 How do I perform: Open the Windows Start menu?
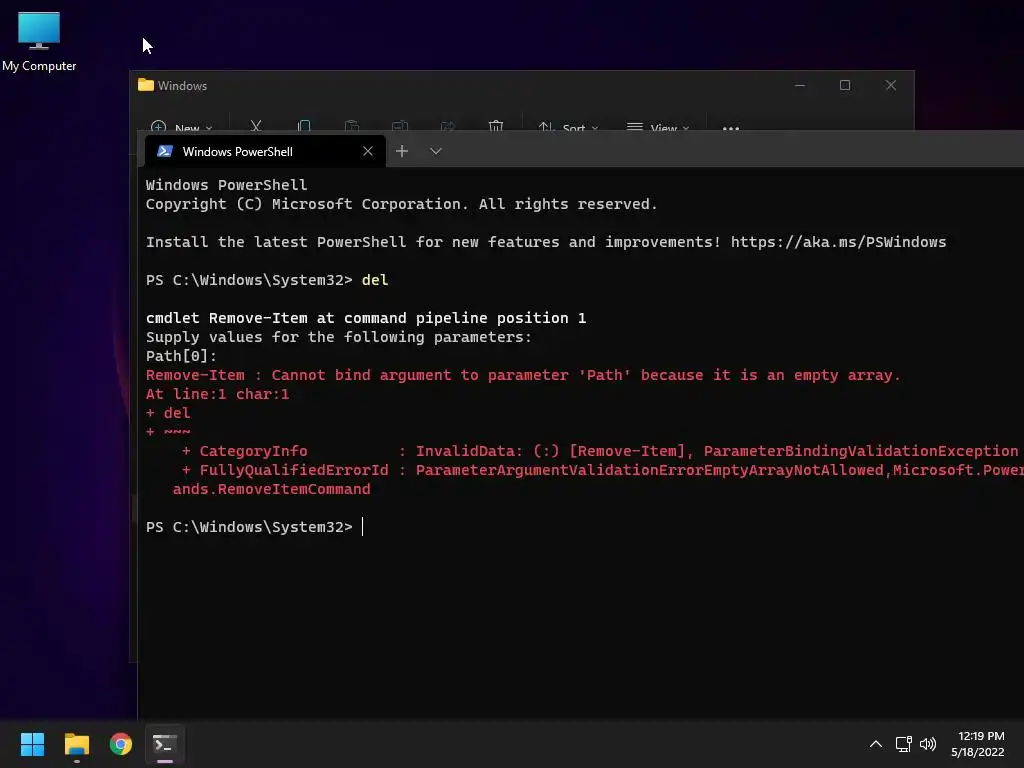pos(32,744)
